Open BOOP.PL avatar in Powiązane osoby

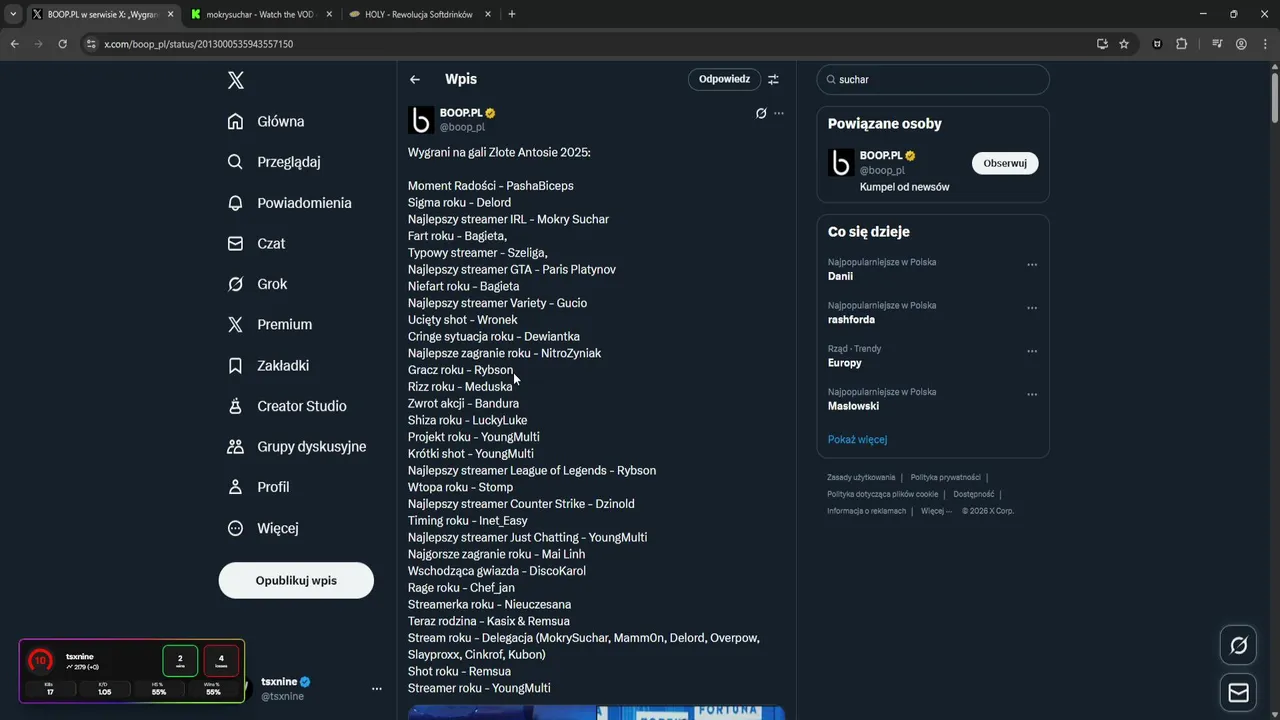pos(841,163)
